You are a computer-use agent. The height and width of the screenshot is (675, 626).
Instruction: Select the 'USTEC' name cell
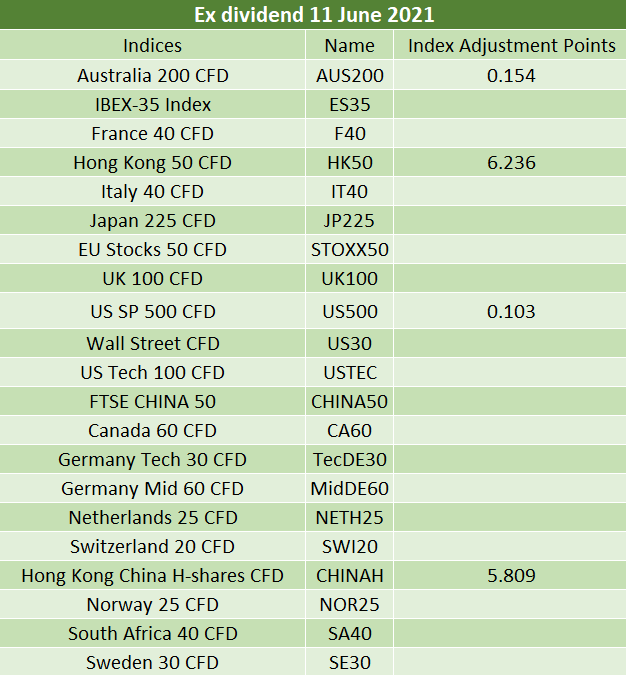pos(350,372)
